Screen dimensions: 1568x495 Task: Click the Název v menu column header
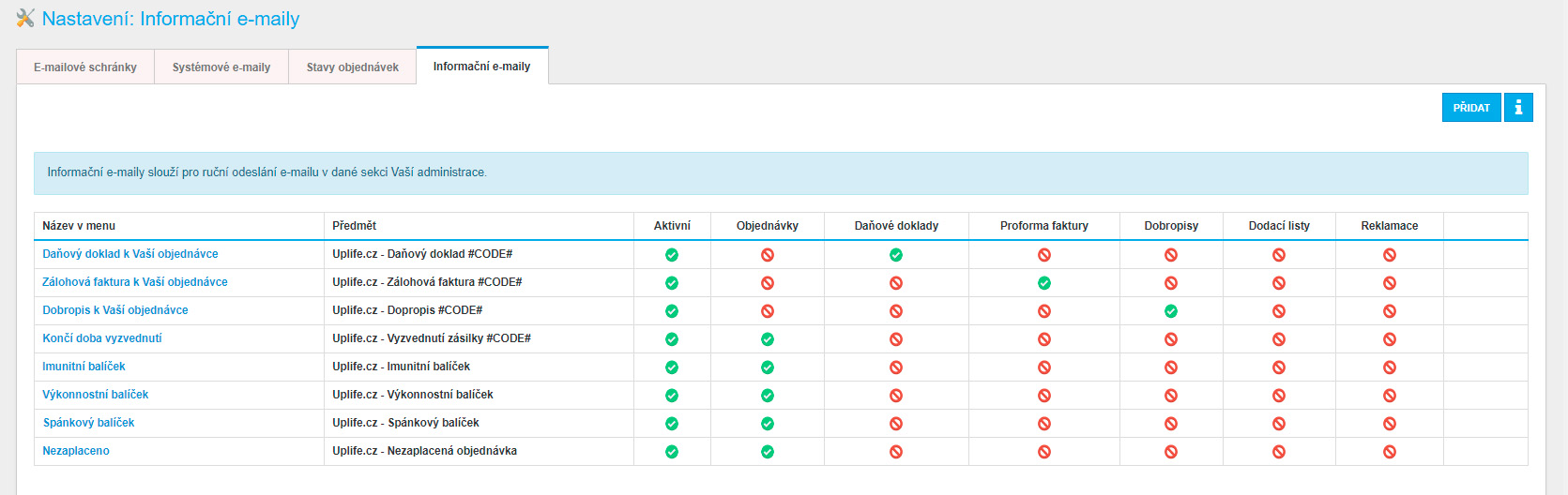(x=79, y=226)
